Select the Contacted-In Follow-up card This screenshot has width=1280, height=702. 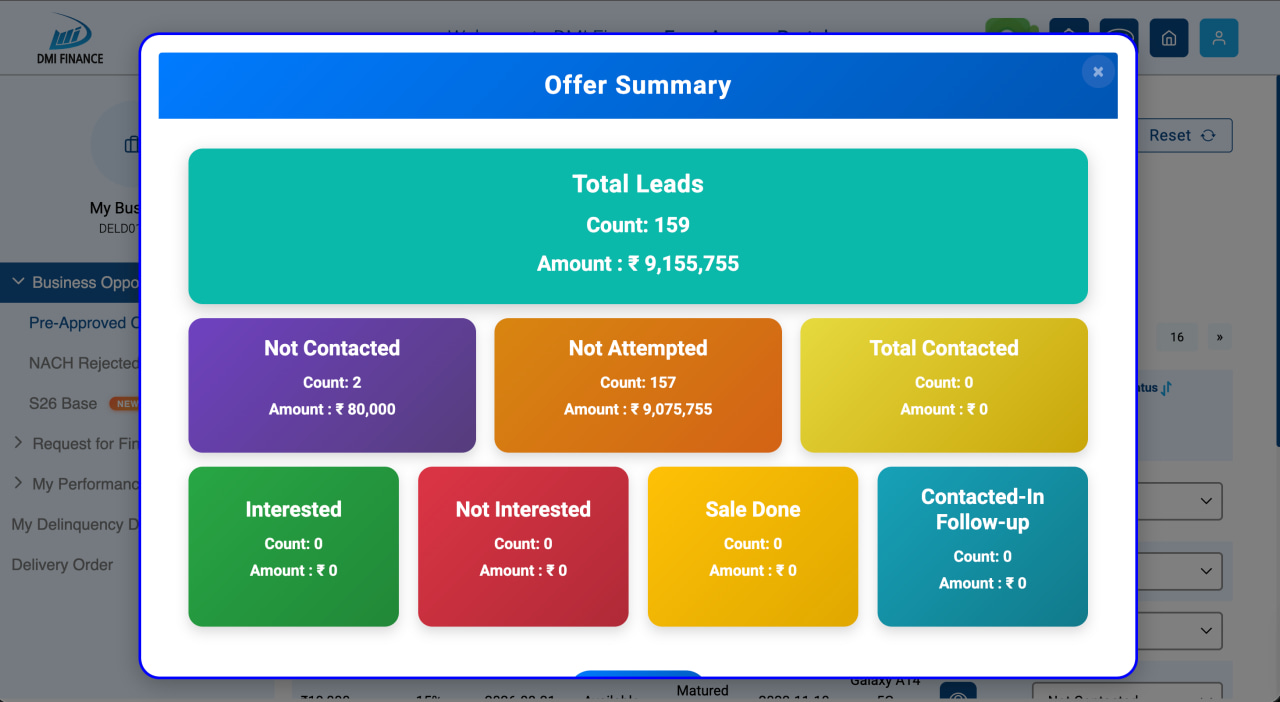tap(982, 547)
